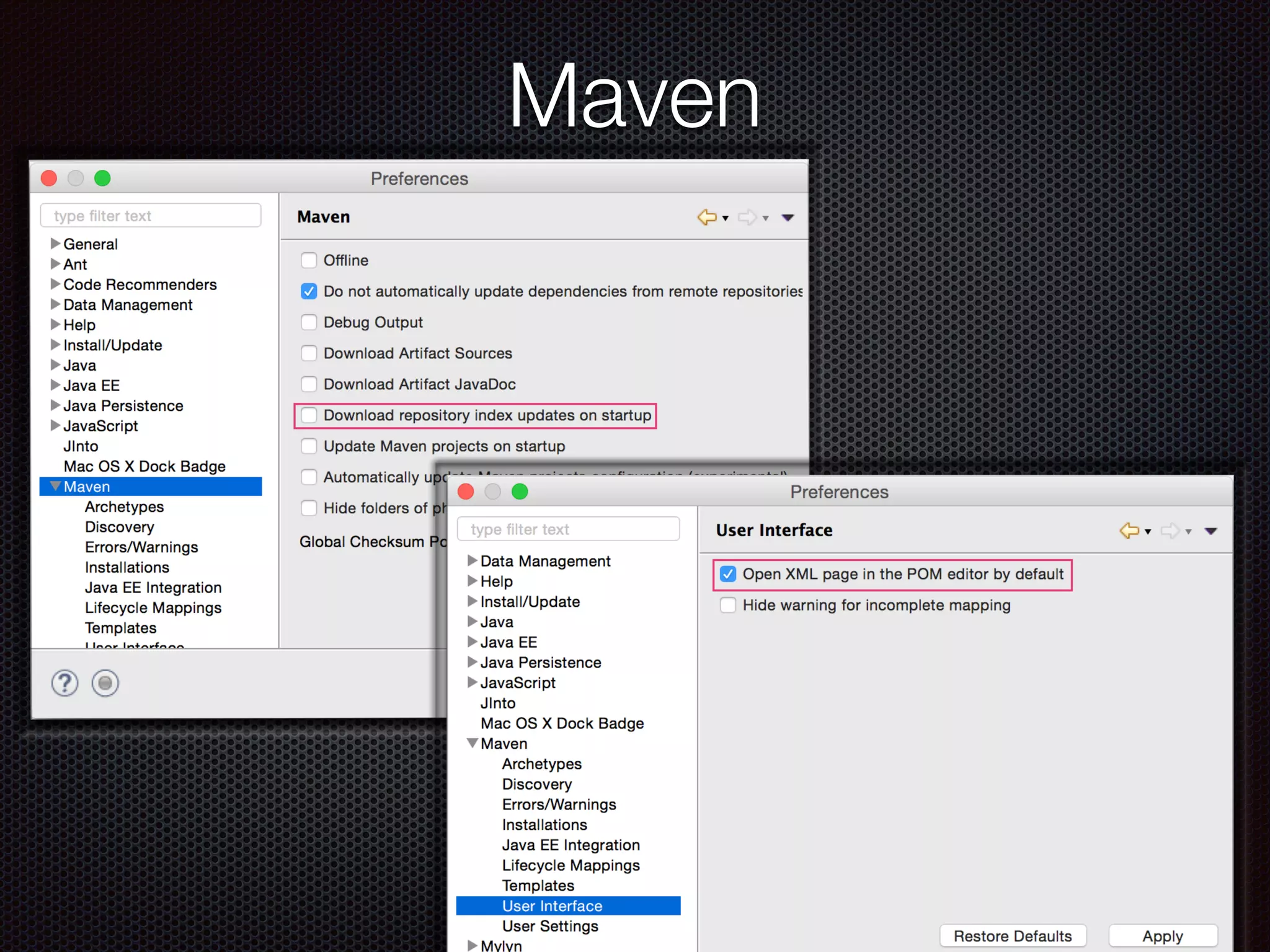The height and width of the screenshot is (952, 1270).
Task: Toggle Automatically update Maven projects checkbox
Action: [309, 477]
